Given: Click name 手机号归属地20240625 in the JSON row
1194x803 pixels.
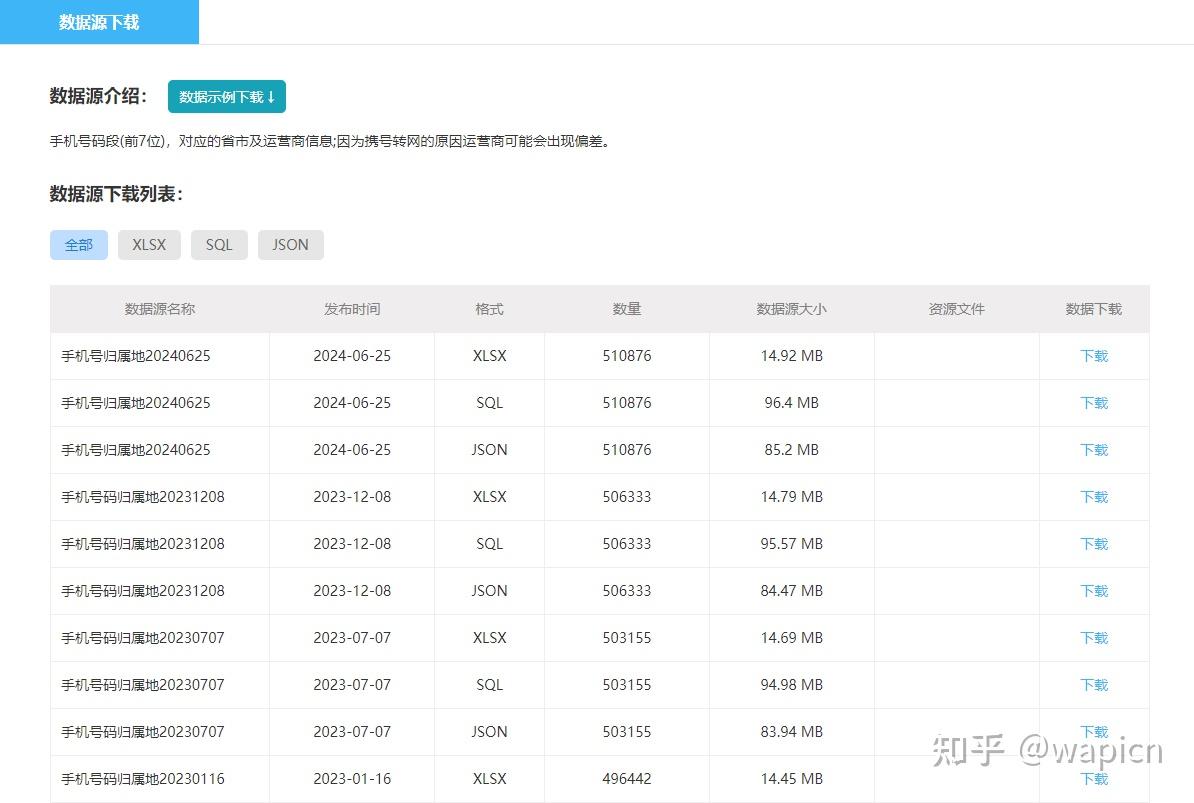Looking at the screenshot, I should (x=136, y=450).
